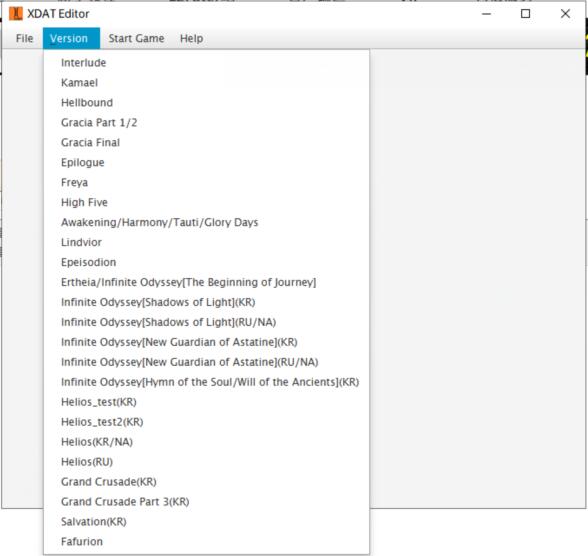This screenshot has height=556, width=588.
Task: Select New Guardian of Astatine (RU/NA) version
Action: pos(206,362)
